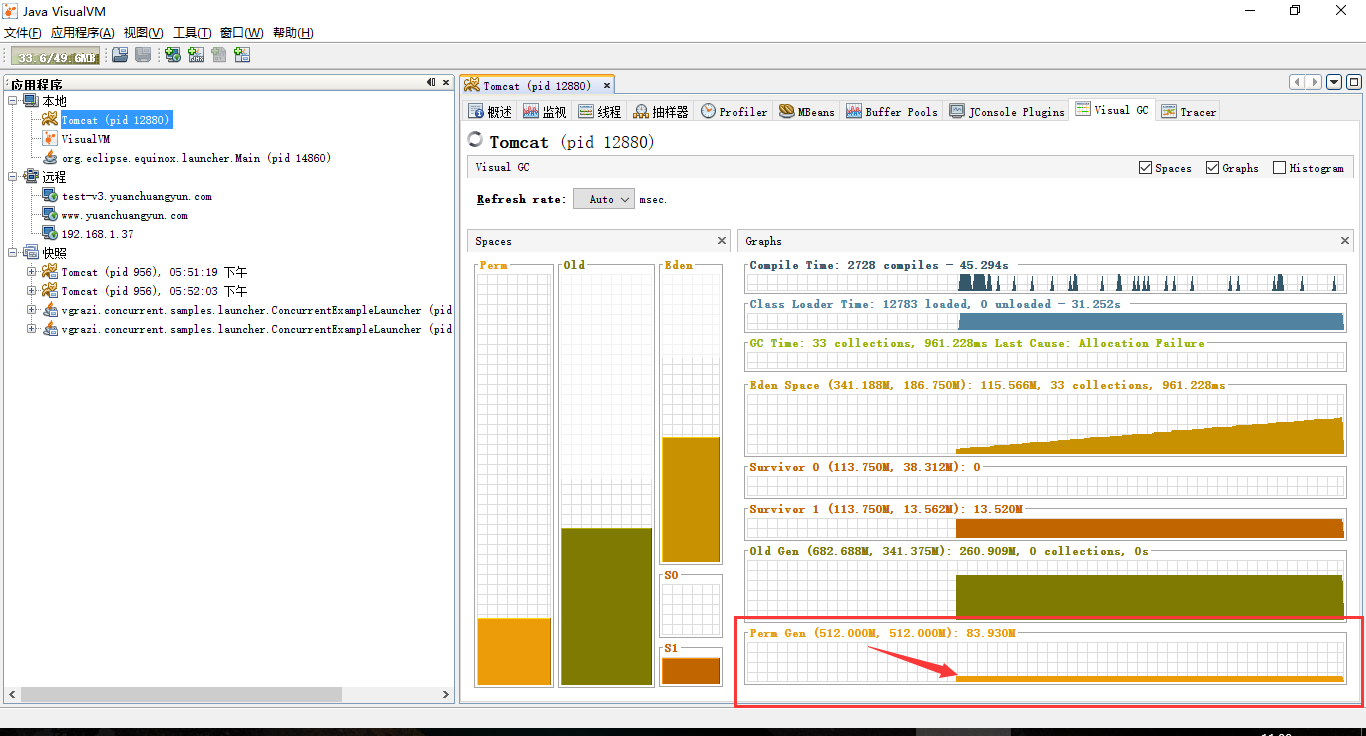The width and height of the screenshot is (1366, 736).
Task: Click the 远程 network icon
Action: pos(30,177)
